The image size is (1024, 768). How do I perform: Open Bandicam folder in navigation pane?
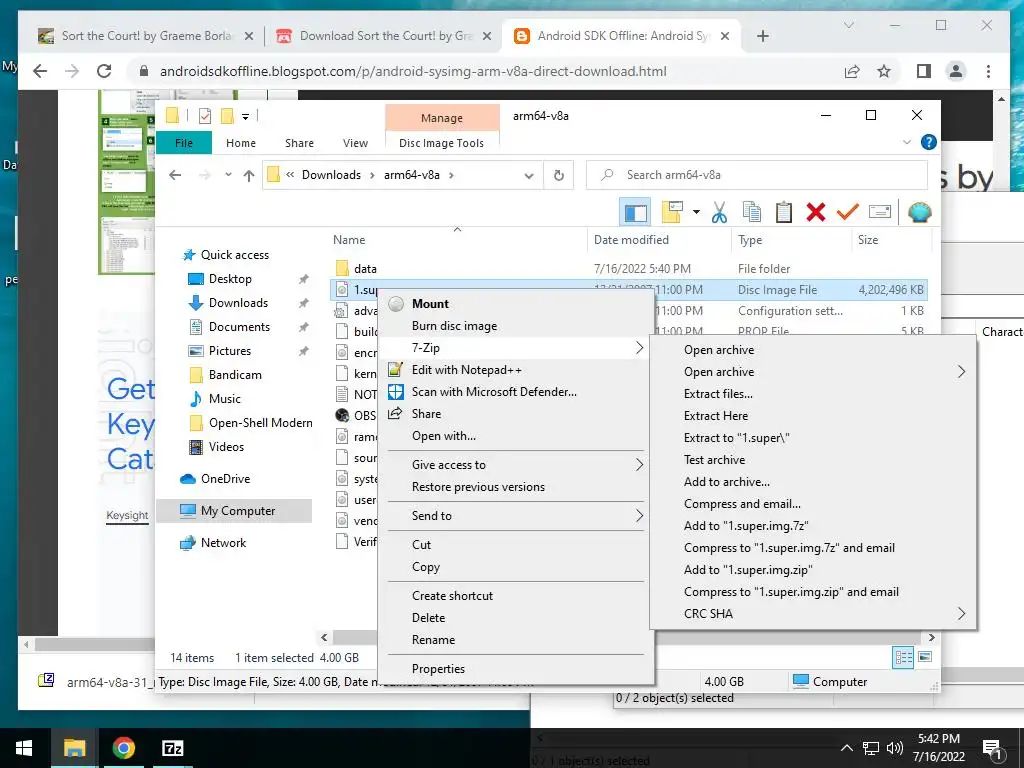click(235, 375)
